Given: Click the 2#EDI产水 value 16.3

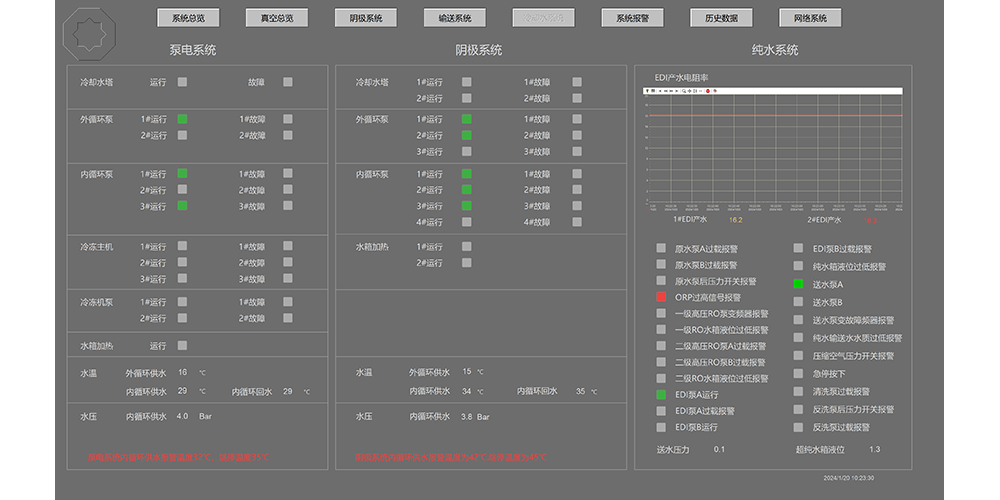Looking at the screenshot, I should point(871,221).
